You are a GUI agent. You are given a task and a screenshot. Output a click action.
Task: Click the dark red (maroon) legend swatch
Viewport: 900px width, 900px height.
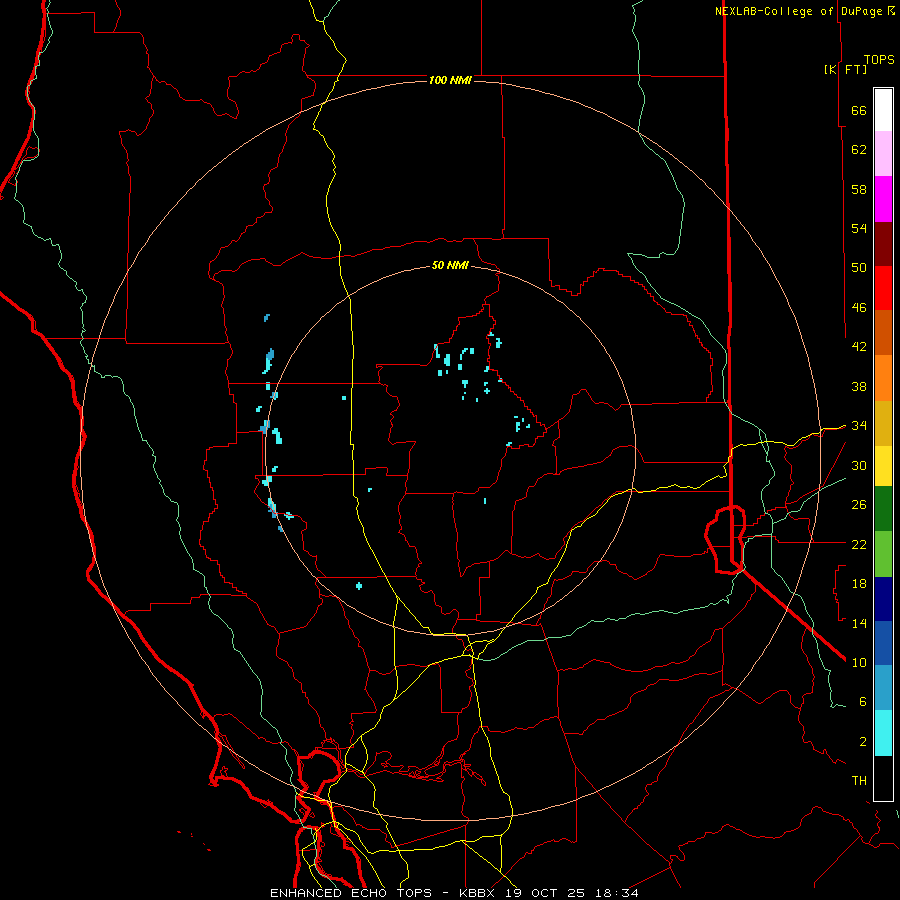click(x=883, y=244)
